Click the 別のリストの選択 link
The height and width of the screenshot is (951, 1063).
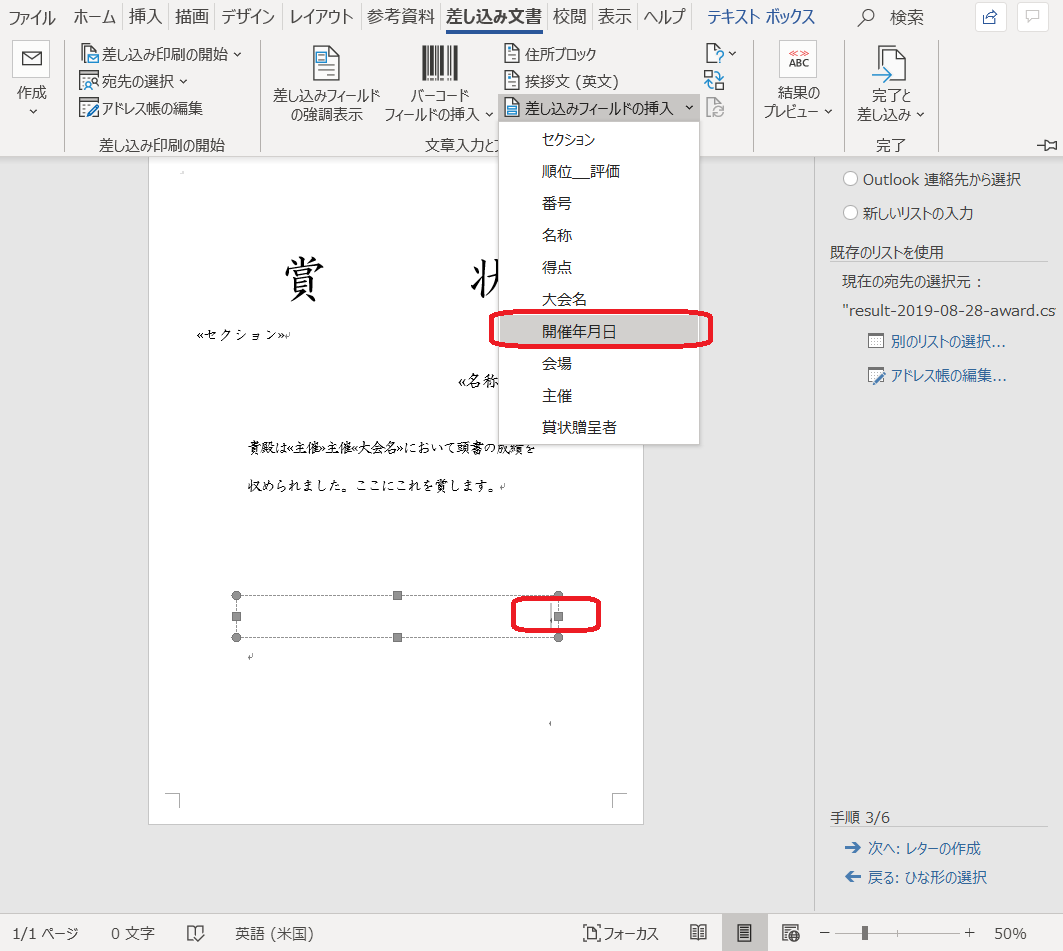click(x=947, y=341)
